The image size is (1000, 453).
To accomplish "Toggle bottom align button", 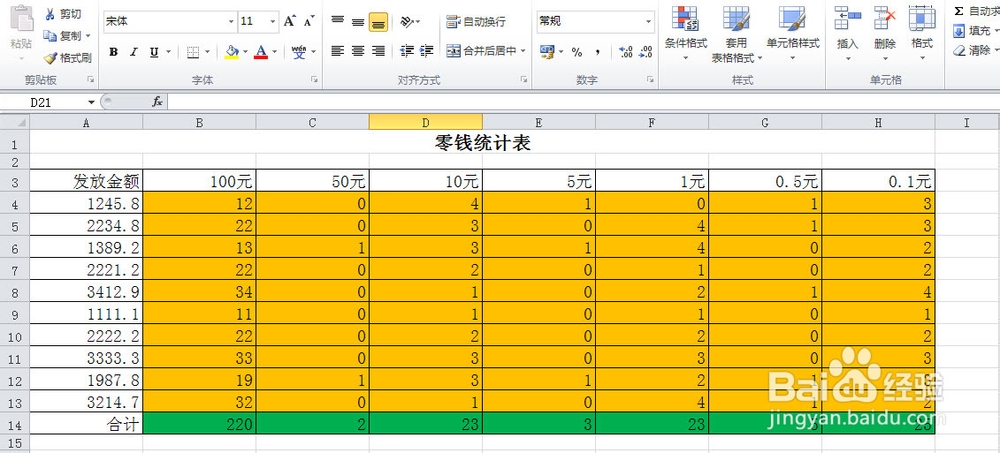I will click(379, 22).
